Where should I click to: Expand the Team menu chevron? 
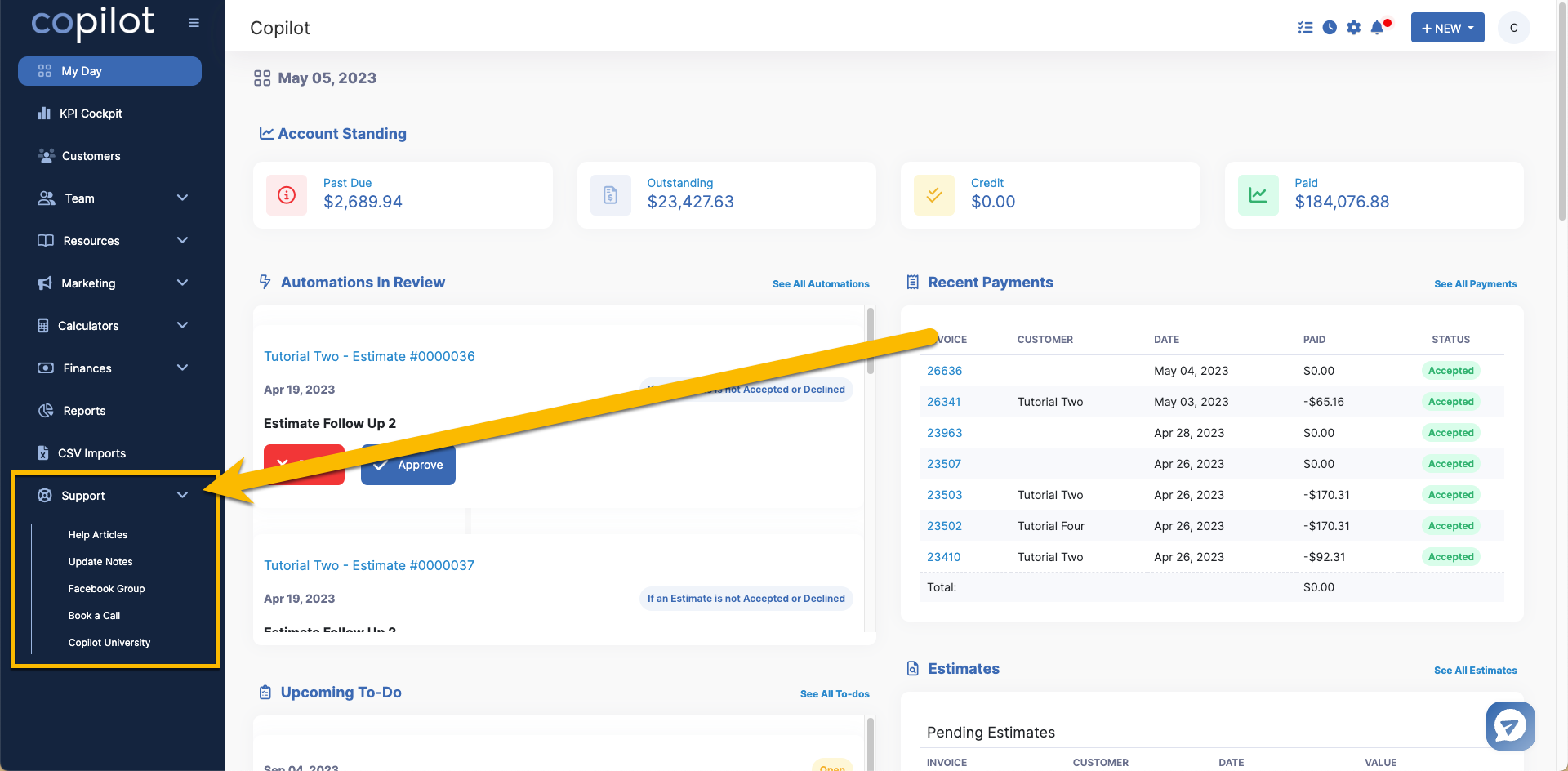click(182, 198)
